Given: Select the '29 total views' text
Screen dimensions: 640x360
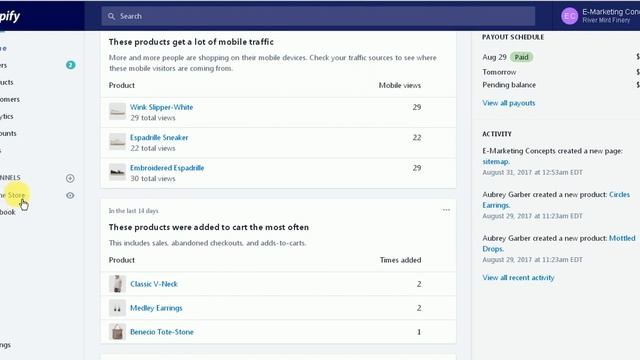Looking at the screenshot, I should [x=153, y=118].
